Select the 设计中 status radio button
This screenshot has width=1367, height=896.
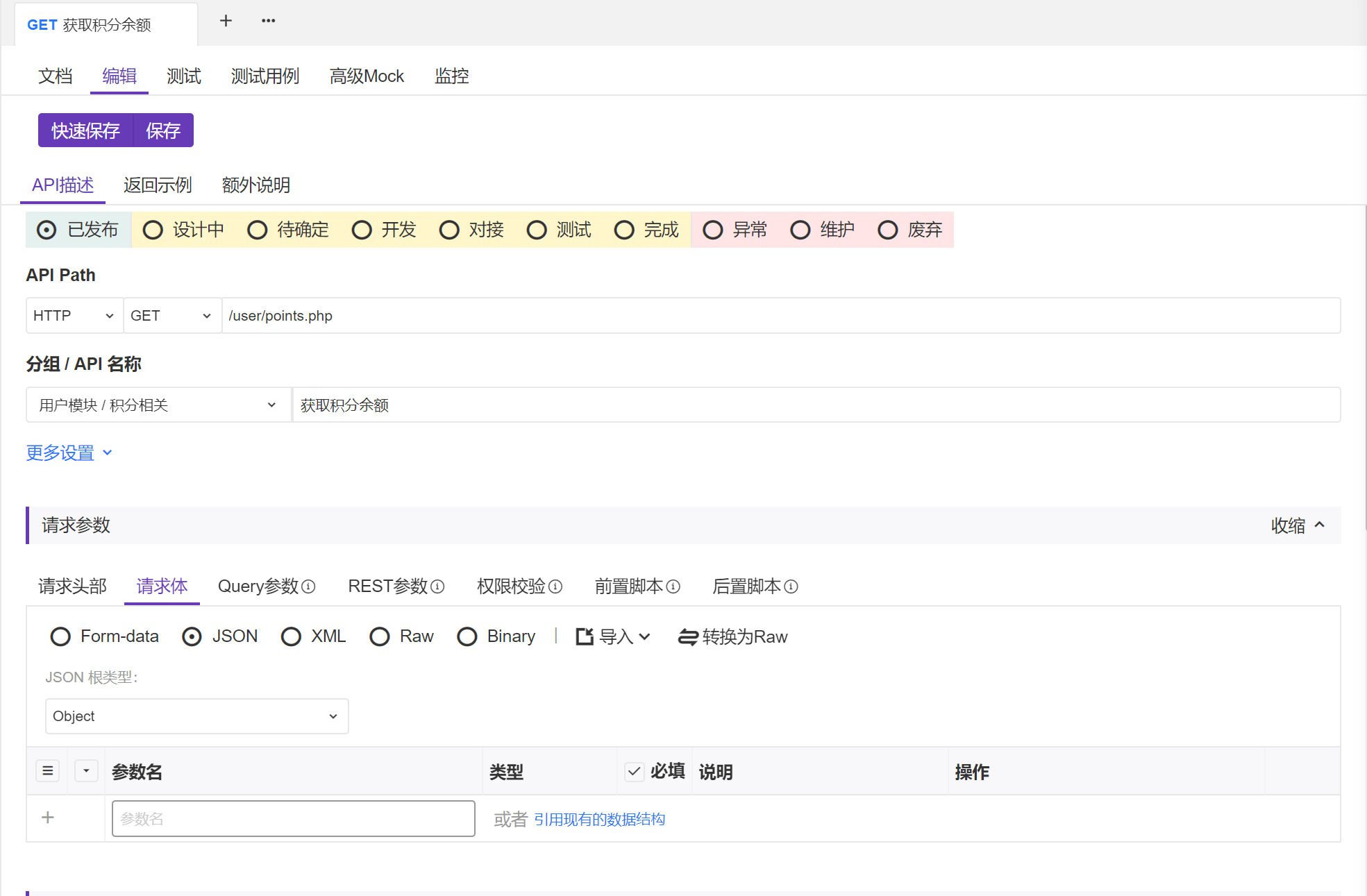point(153,230)
